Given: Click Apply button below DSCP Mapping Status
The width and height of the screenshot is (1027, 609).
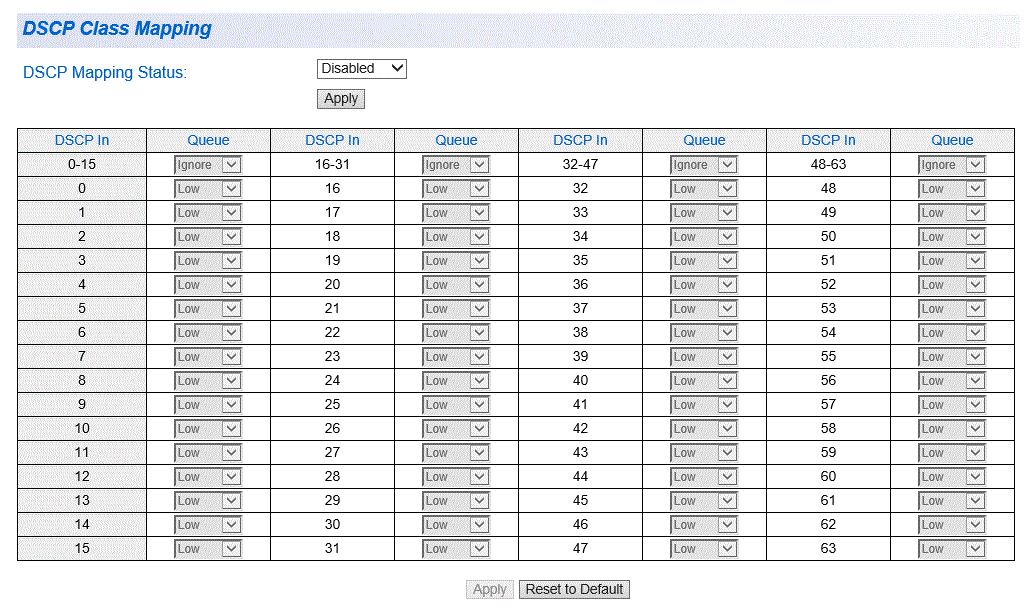Looking at the screenshot, I should coord(341,99).
